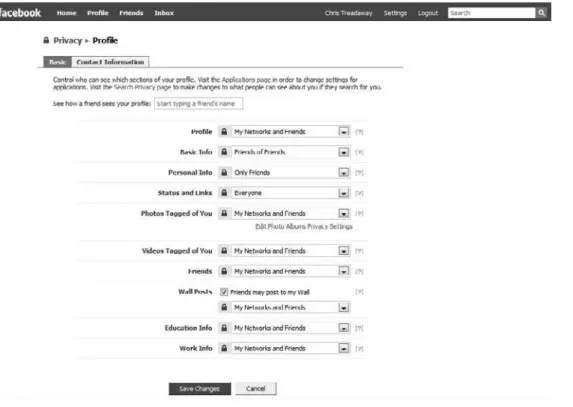Toggle Friends may post to my Wall
The height and width of the screenshot is (407, 573).
click(x=224, y=292)
